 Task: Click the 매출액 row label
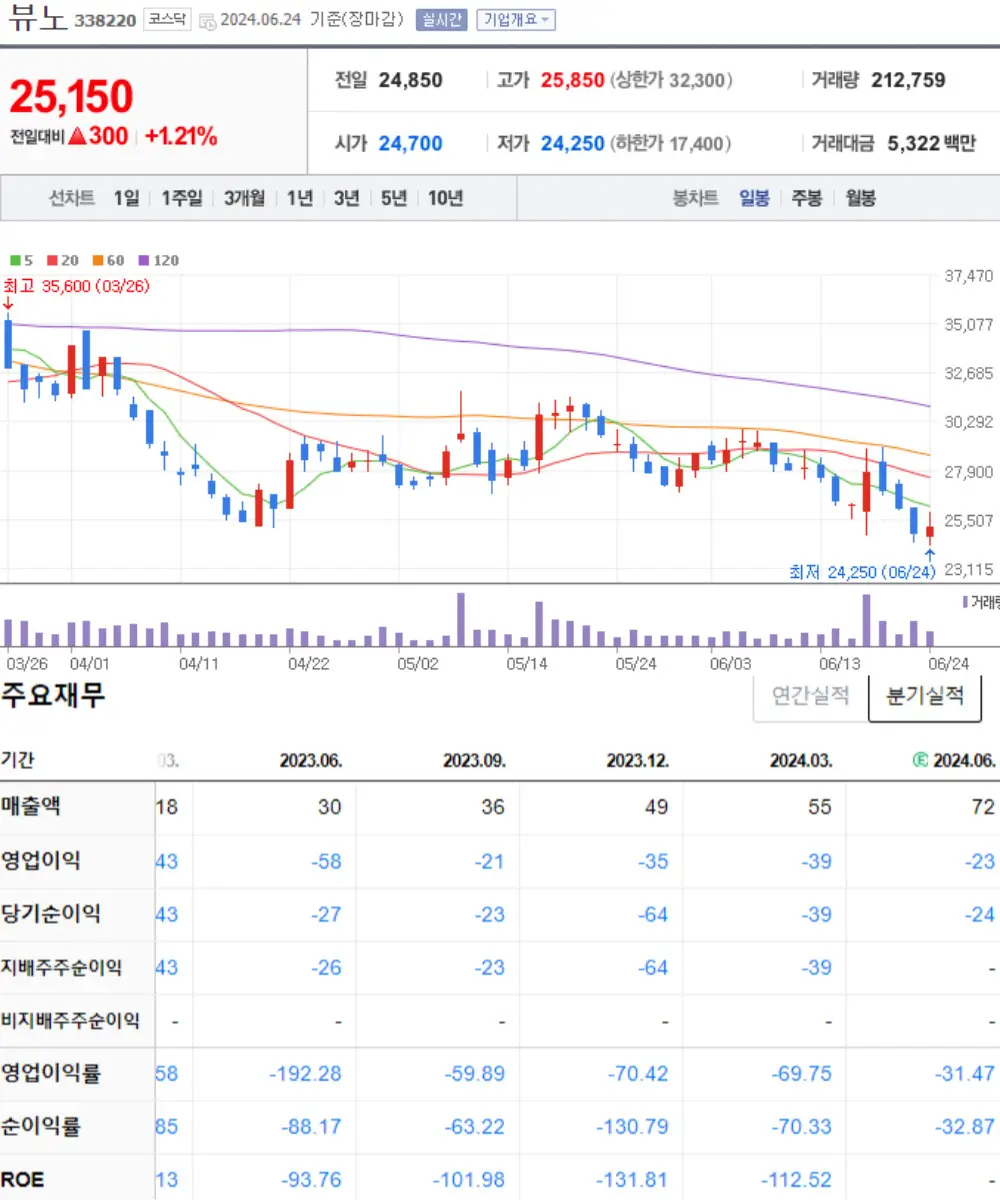tap(30, 806)
